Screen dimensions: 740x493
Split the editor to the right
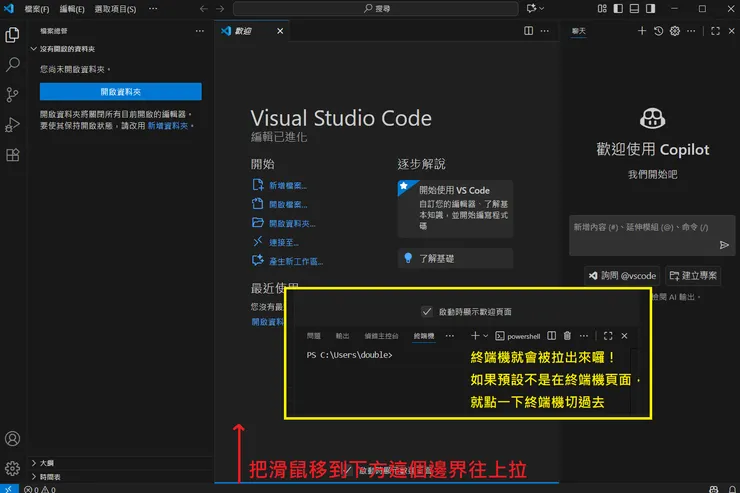(x=529, y=31)
